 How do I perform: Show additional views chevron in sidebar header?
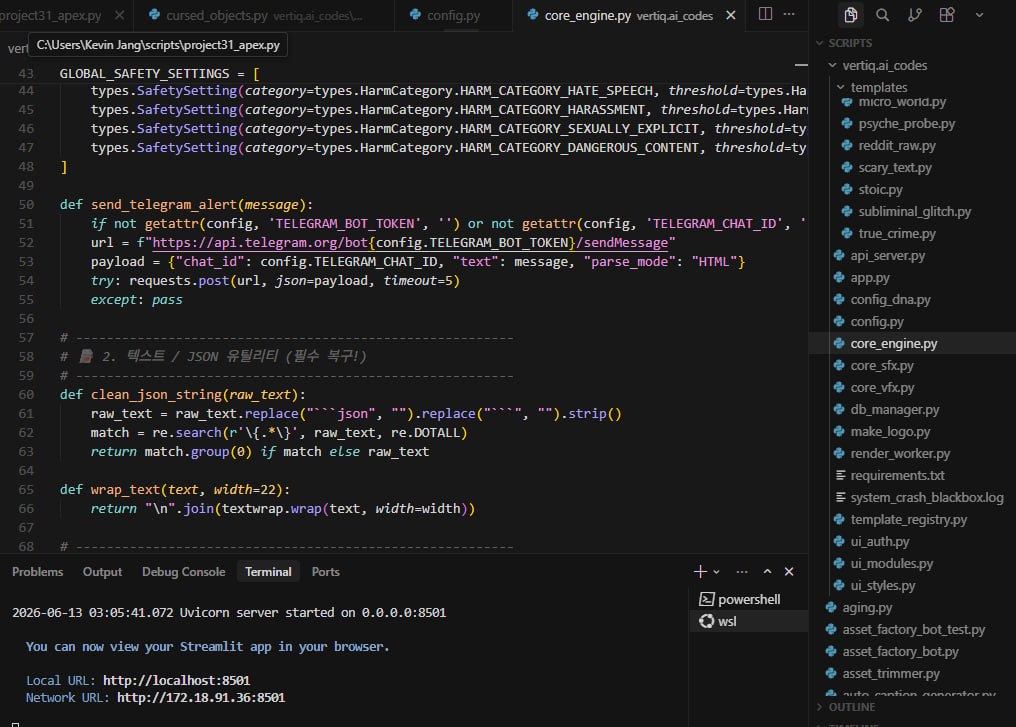point(979,15)
